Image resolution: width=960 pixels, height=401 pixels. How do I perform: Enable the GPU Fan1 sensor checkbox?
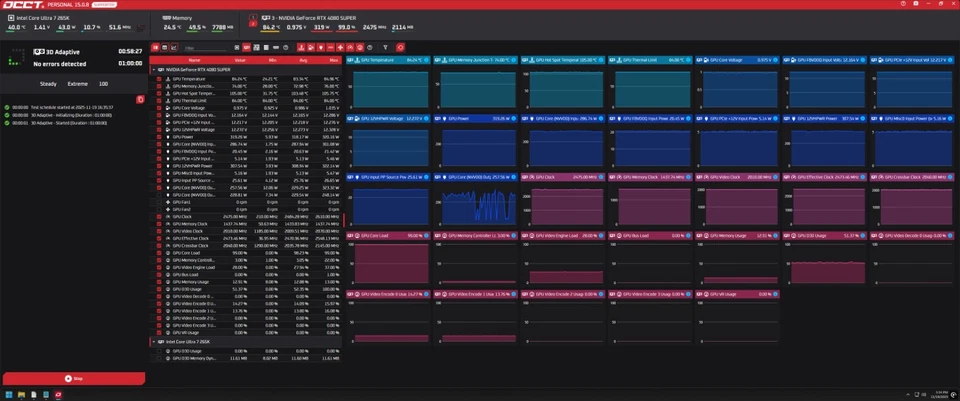(157, 201)
